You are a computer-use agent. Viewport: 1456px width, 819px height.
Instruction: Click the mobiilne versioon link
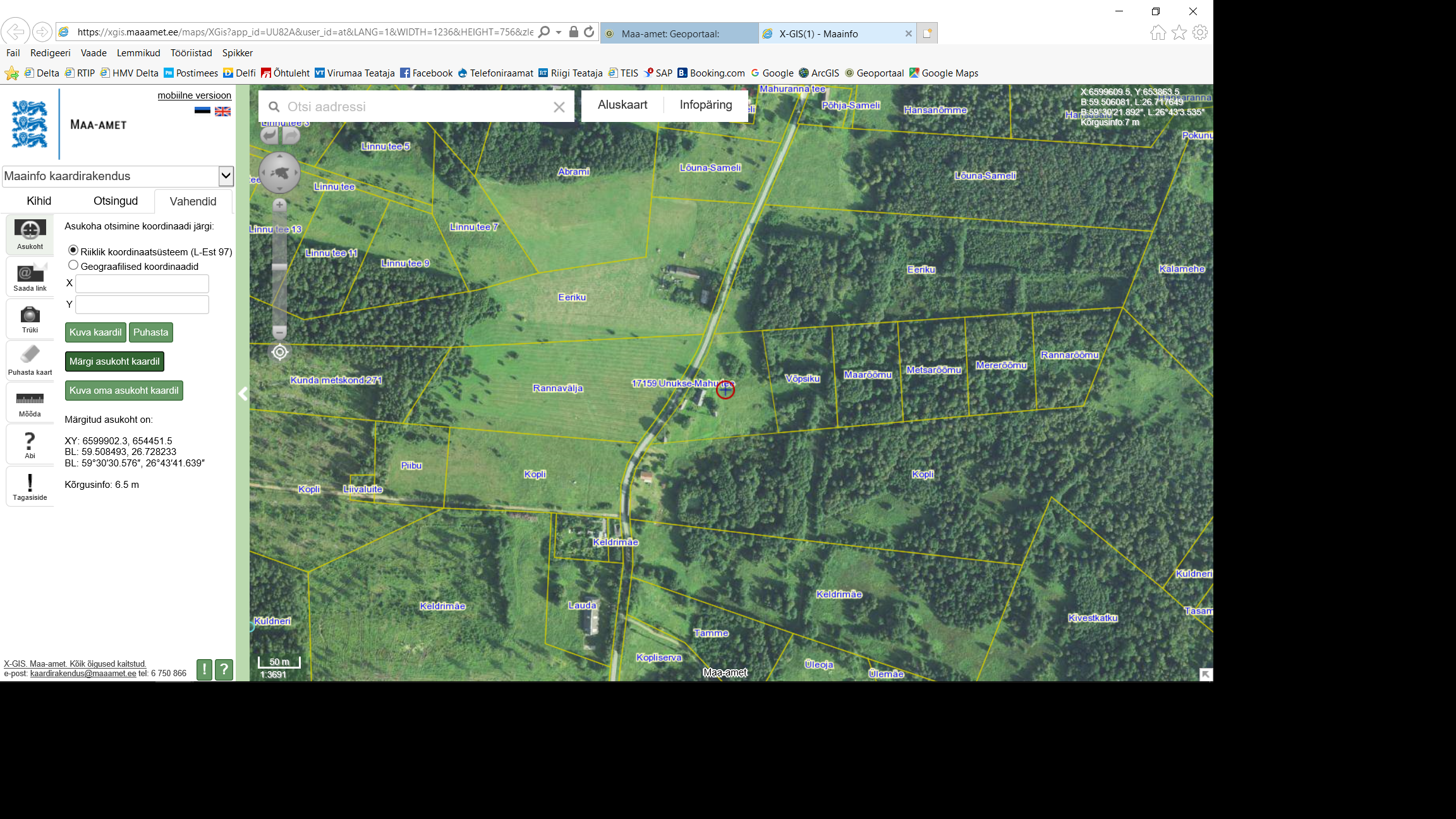click(x=194, y=95)
